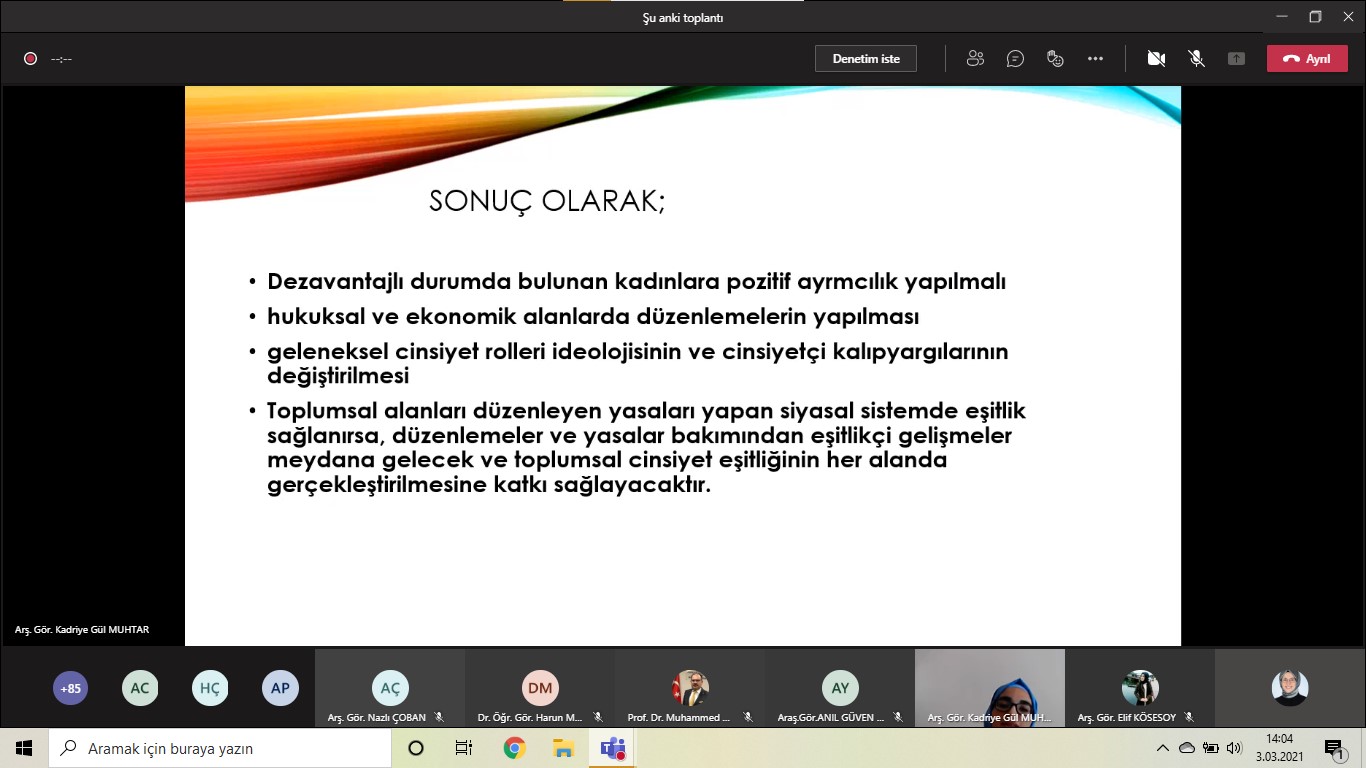
Task: Leave the meeting with Ayrıl button
Action: (1306, 59)
